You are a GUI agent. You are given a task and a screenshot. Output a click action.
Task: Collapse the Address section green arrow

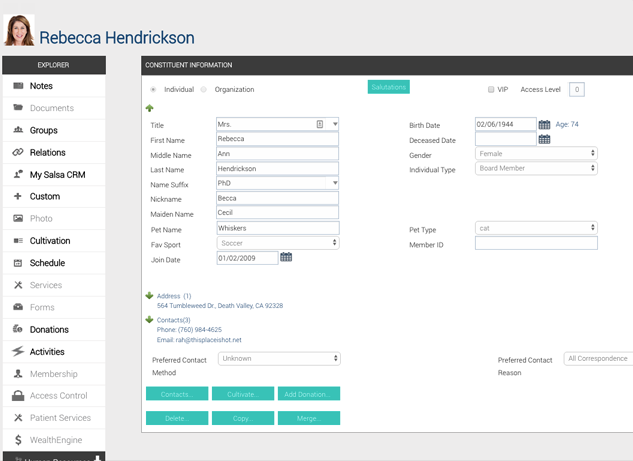(x=149, y=296)
